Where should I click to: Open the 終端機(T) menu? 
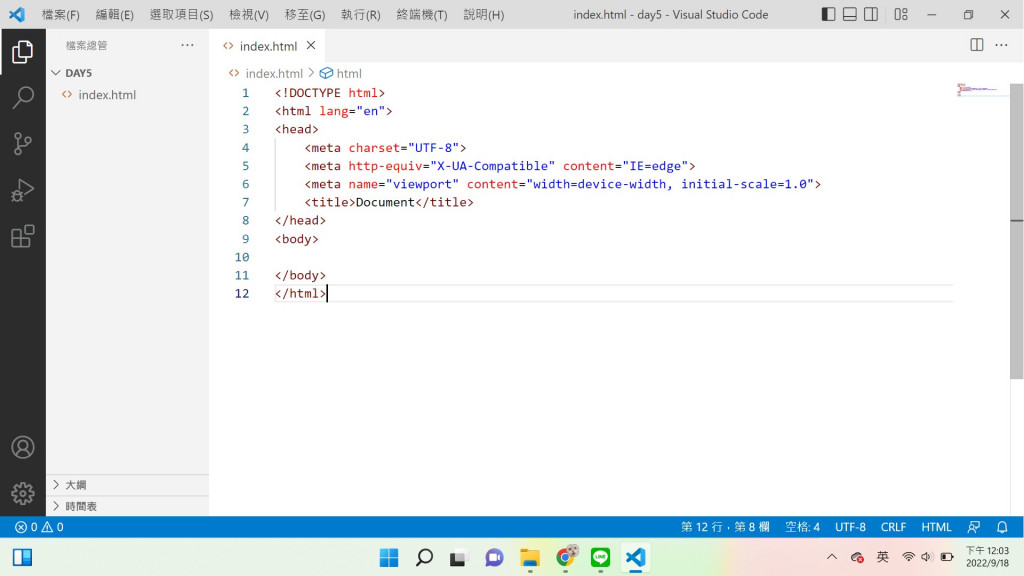click(x=422, y=14)
